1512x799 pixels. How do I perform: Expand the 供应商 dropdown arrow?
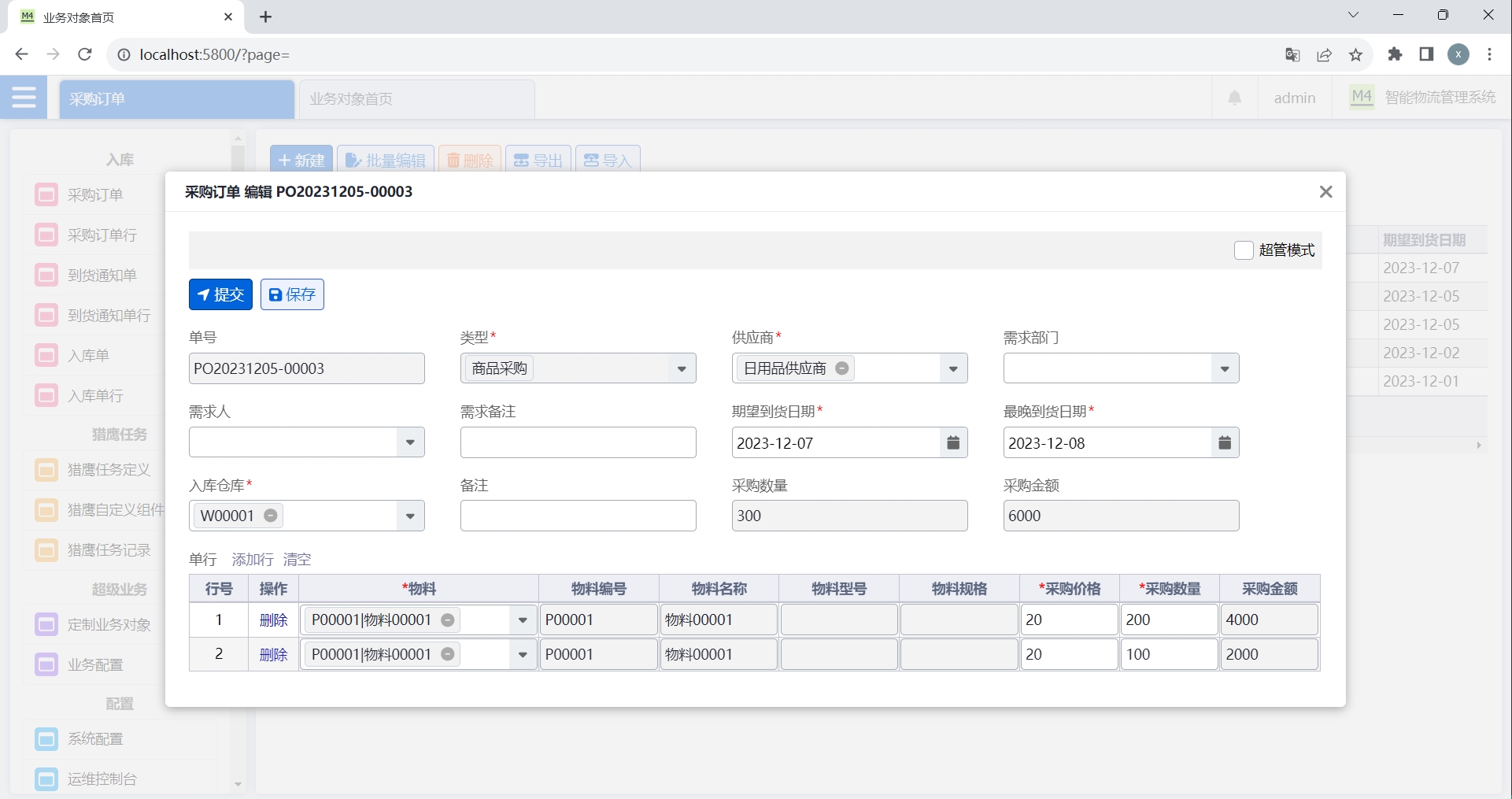(953, 368)
